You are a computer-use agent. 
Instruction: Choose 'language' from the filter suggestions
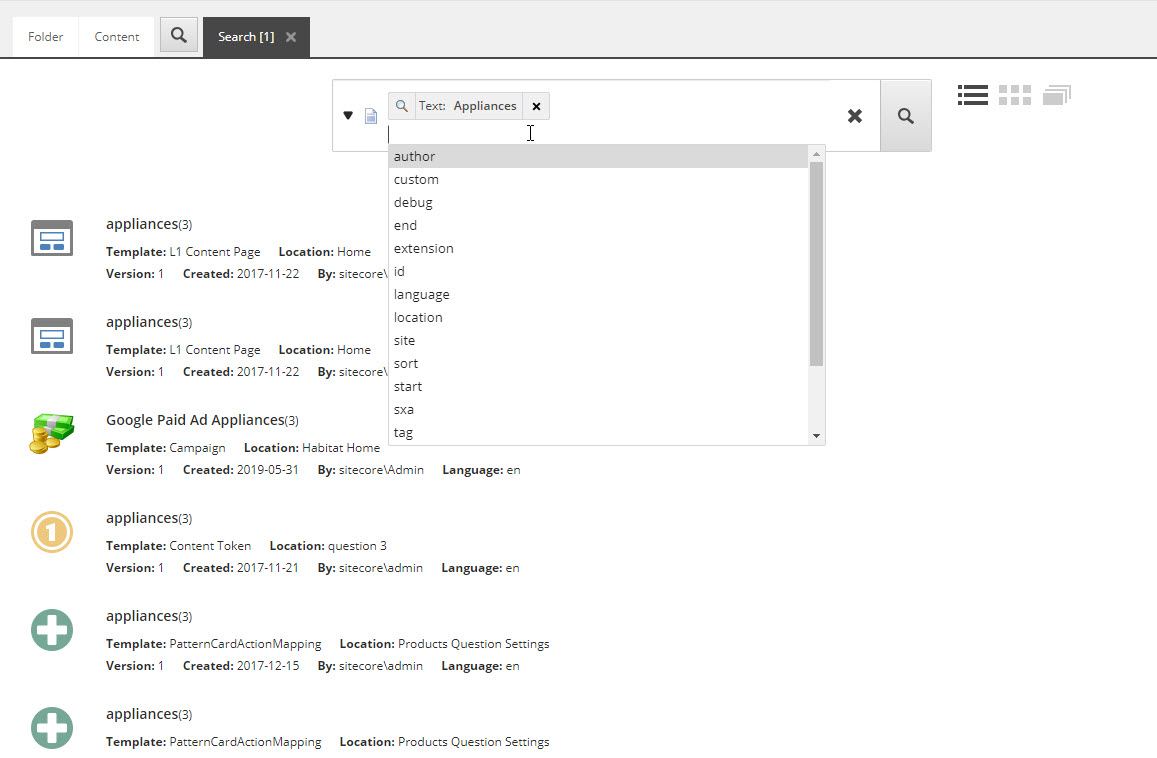(598, 294)
